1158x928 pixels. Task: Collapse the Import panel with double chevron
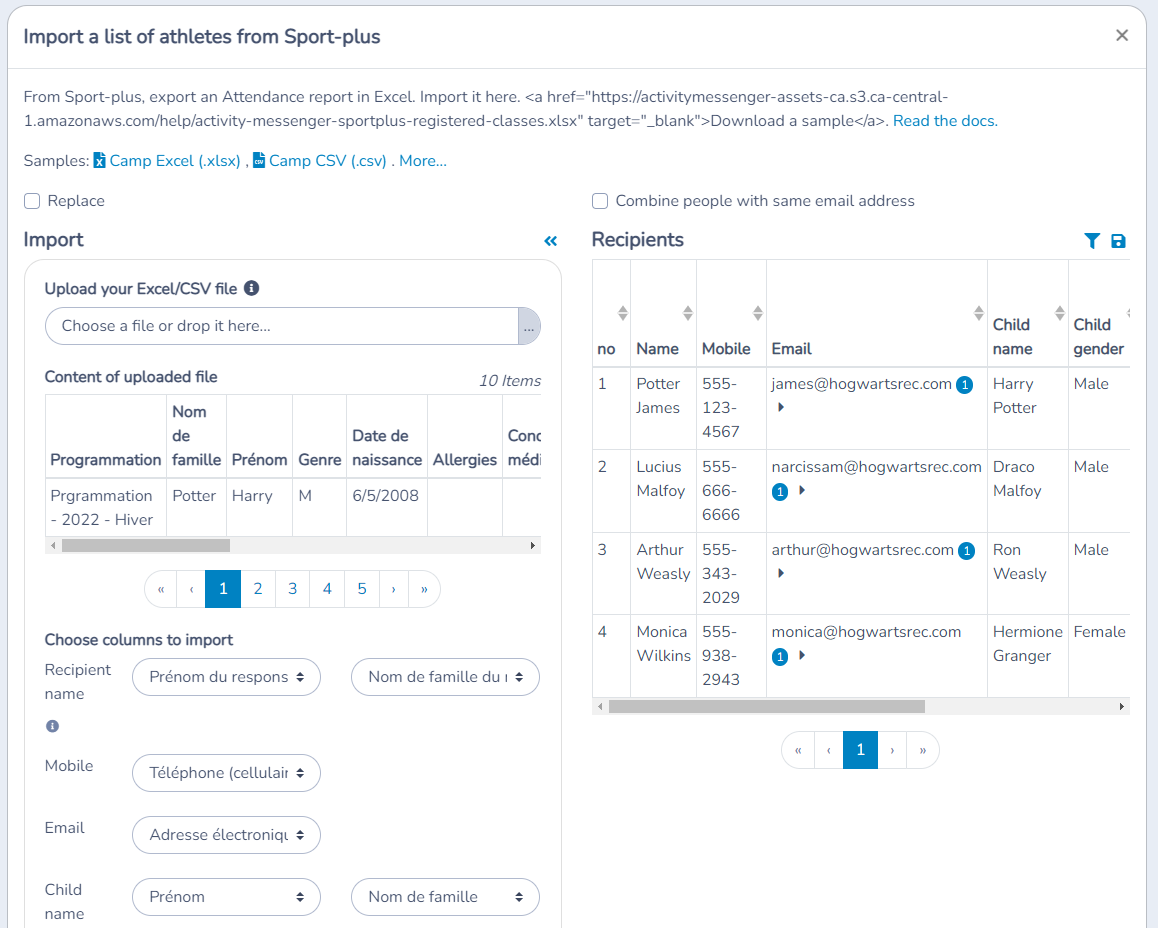550,241
